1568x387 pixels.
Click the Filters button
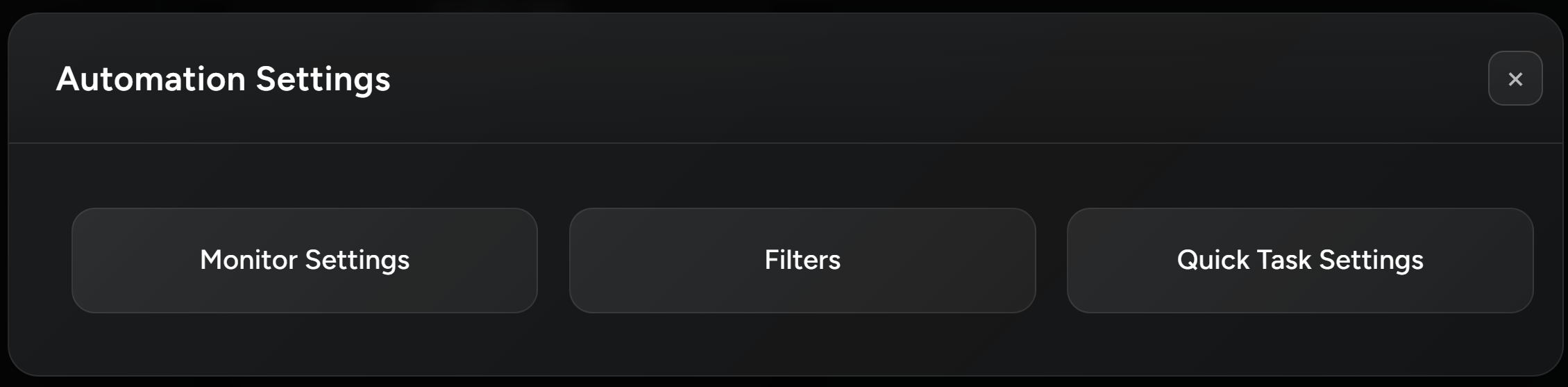coord(802,261)
